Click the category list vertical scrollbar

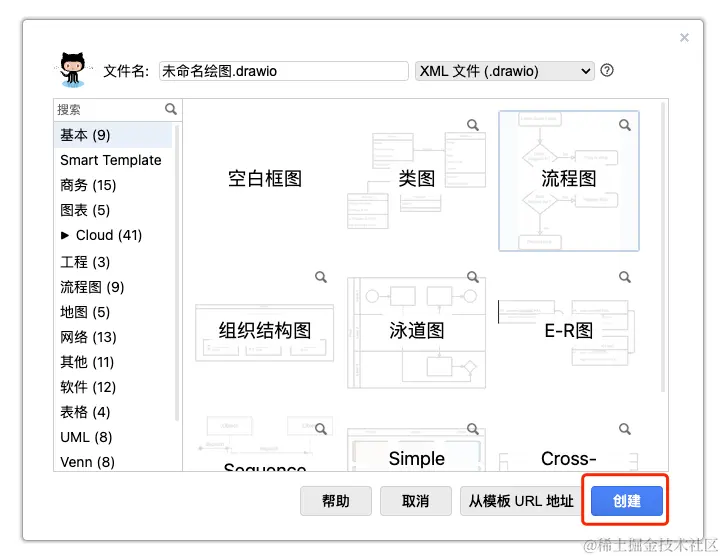tap(177, 272)
